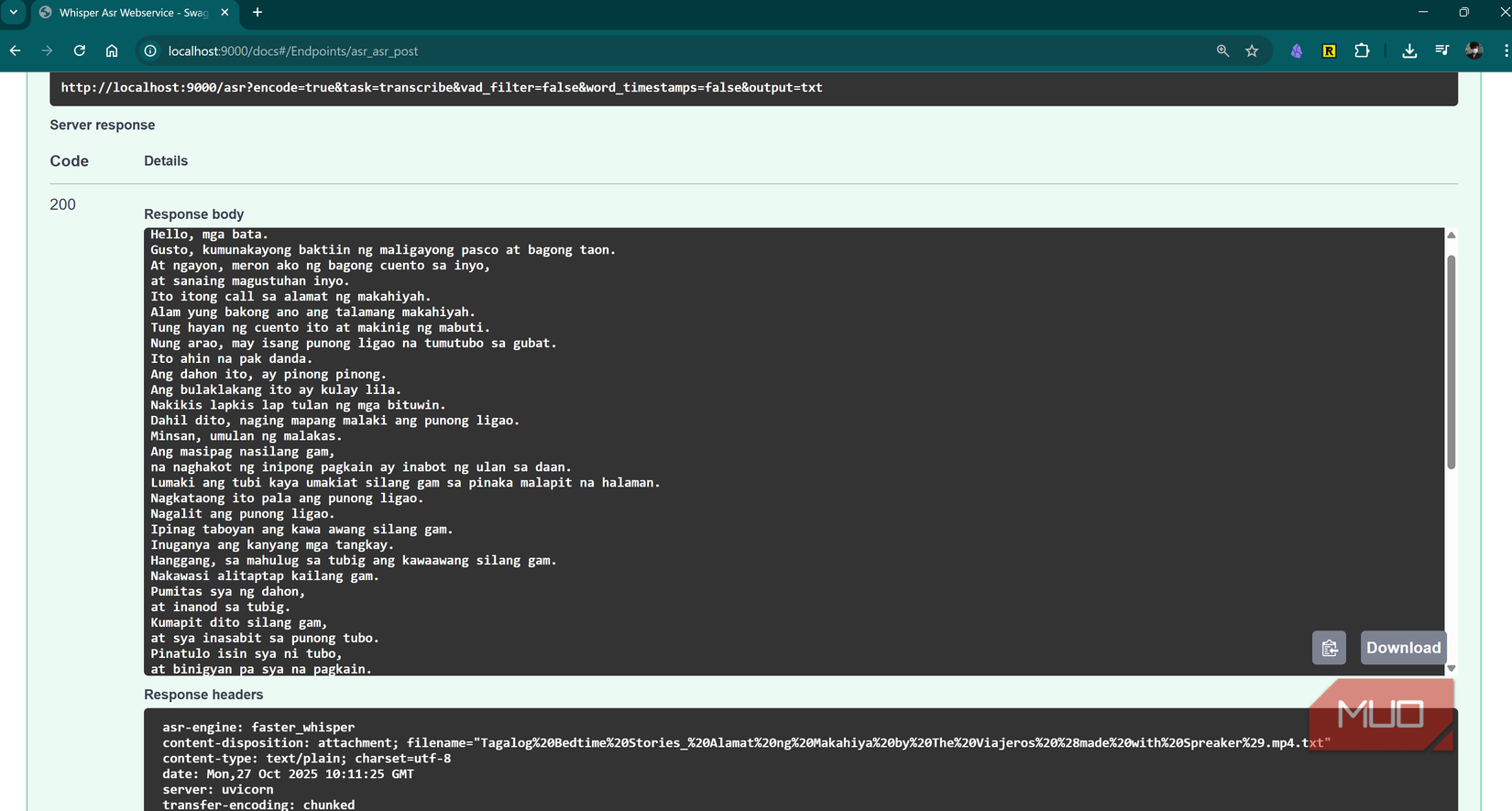The width and height of the screenshot is (1512, 811).
Task: Click 'Inuganya ang kanyang mga tangkay.'
Action: click(272, 545)
